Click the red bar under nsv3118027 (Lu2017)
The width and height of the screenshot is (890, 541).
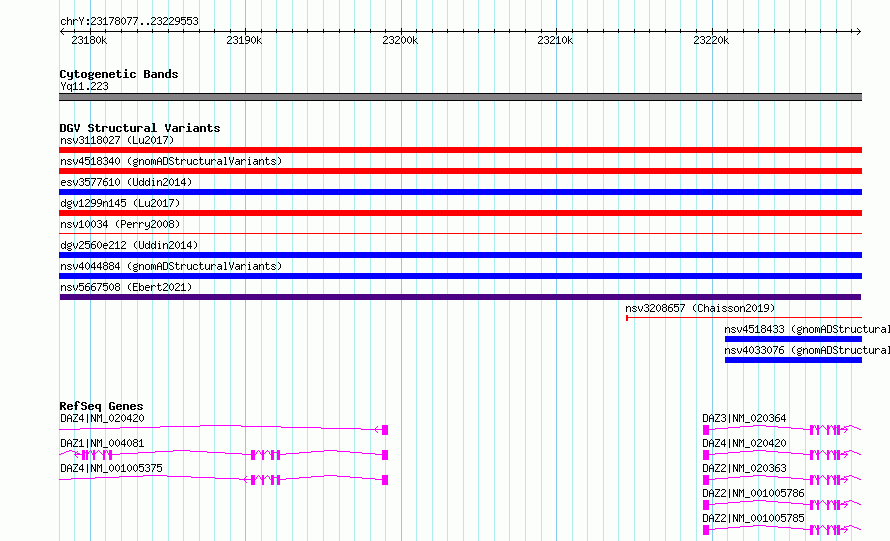460,150
